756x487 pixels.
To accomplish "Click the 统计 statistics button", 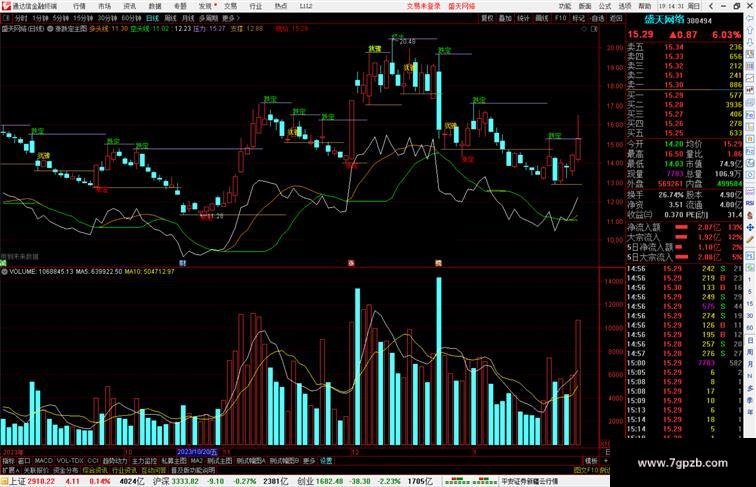I will point(523,18).
